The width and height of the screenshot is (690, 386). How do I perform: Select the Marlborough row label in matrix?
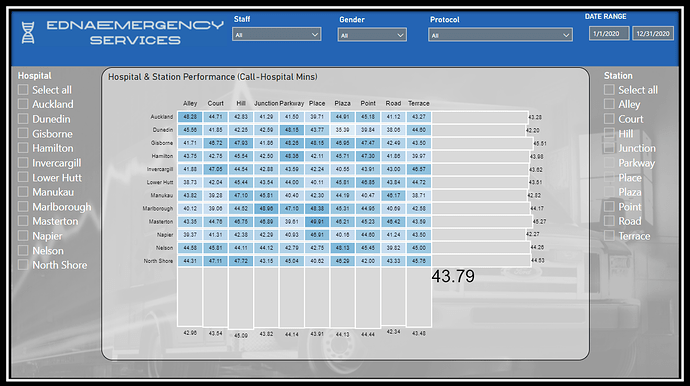pyautogui.click(x=158, y=209)
